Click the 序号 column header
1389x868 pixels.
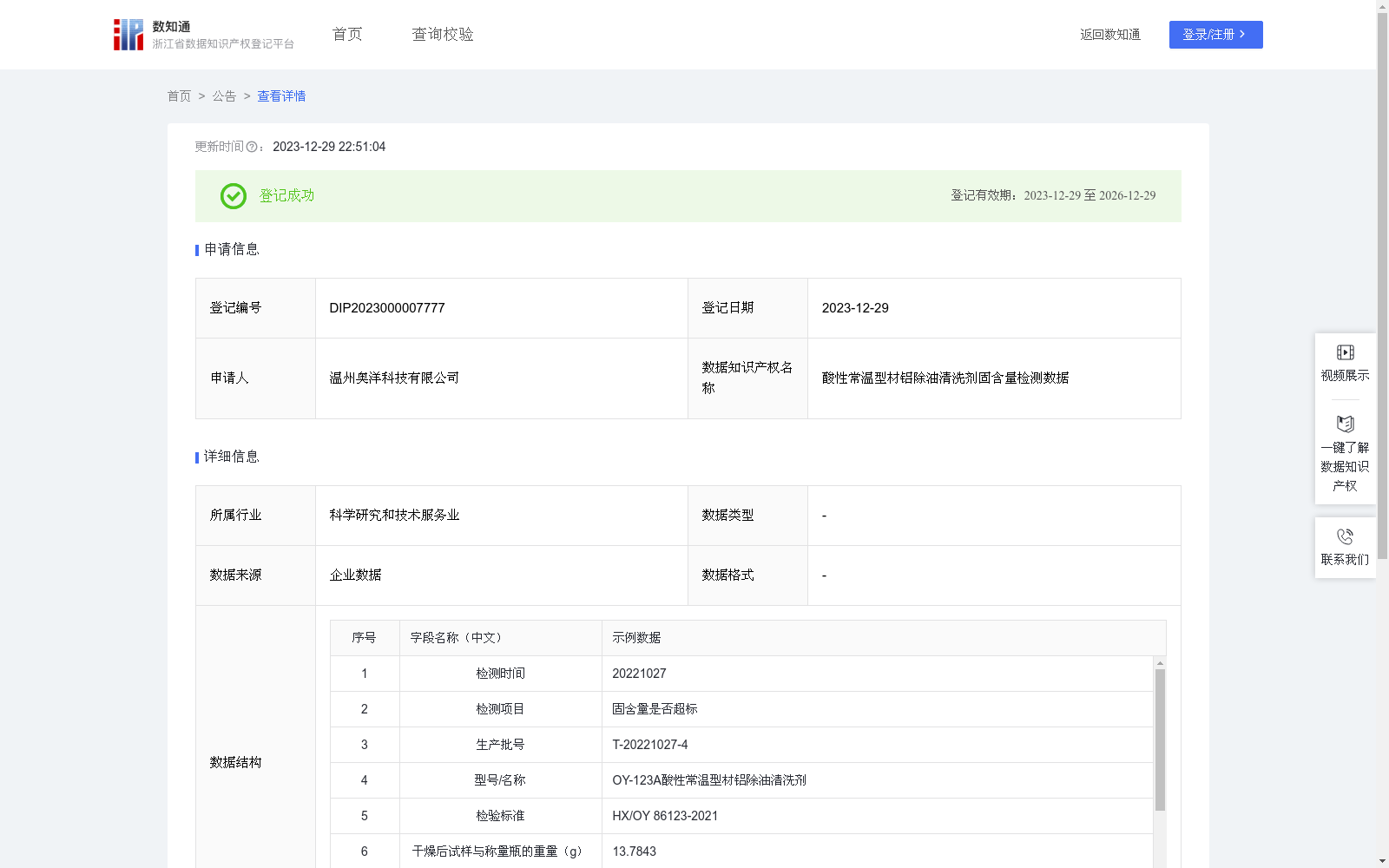click(x=364, y=638)
